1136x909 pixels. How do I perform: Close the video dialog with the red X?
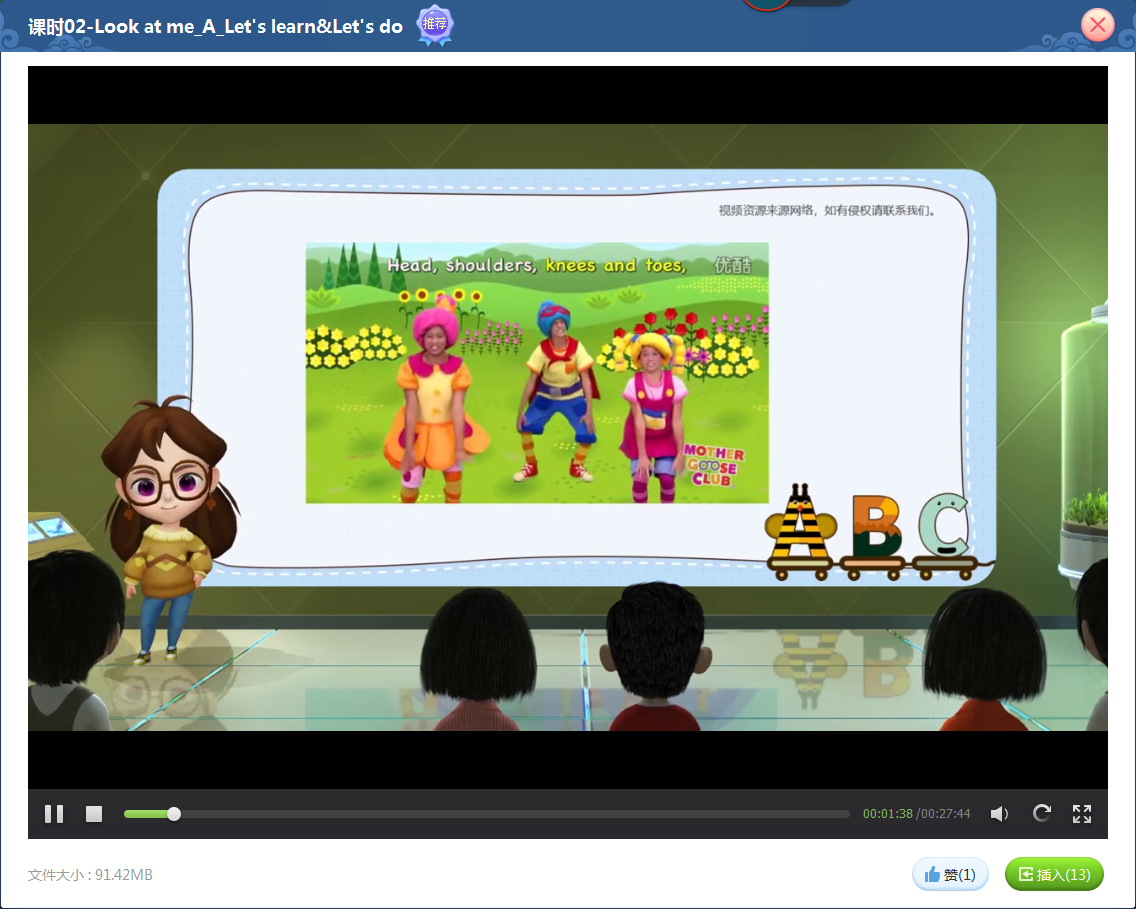click(x=1098, y=25)
